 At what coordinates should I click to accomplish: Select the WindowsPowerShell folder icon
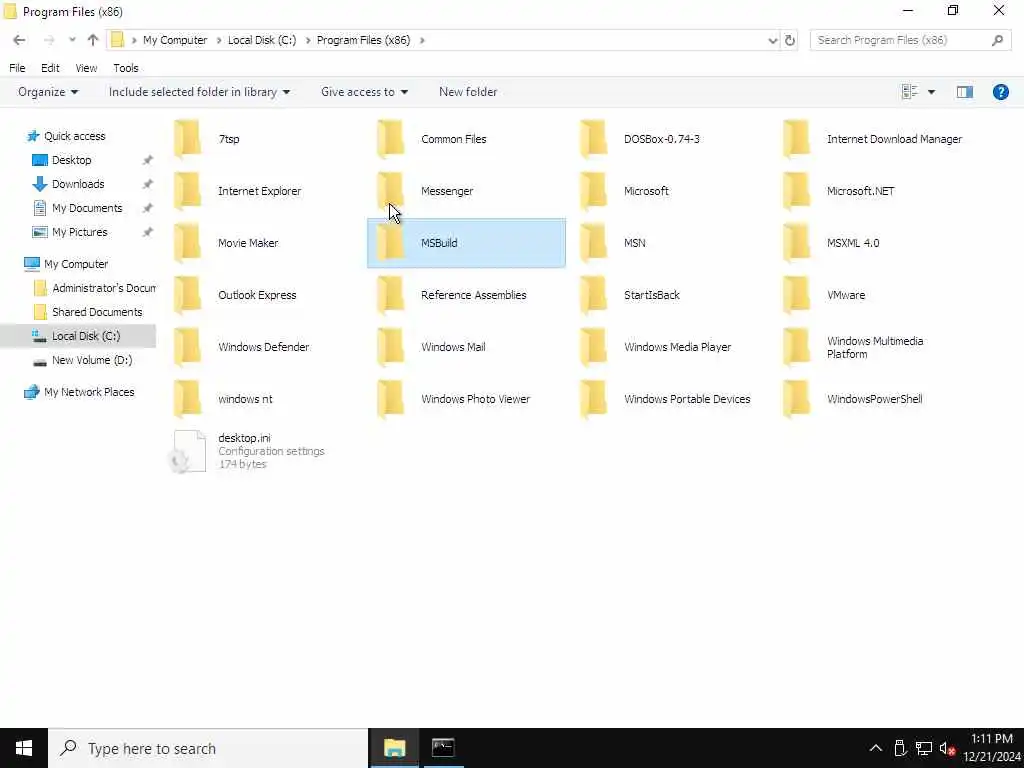[797, 399]
